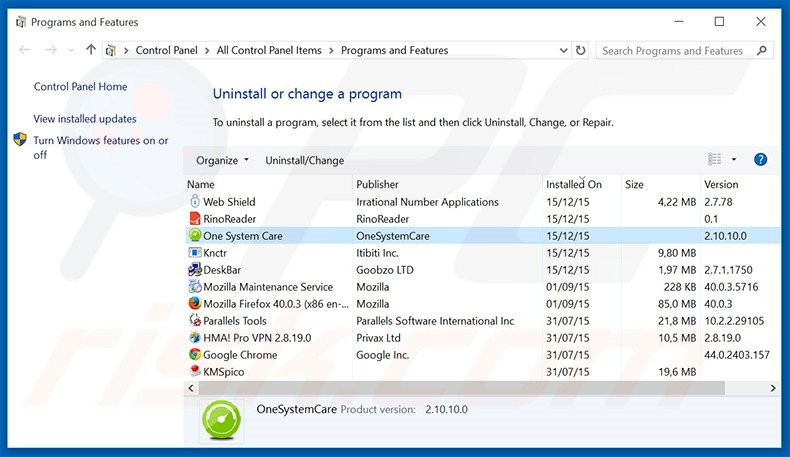Select the Google Chrome entry
790x457 pixels.
click(x=240, y=355)
